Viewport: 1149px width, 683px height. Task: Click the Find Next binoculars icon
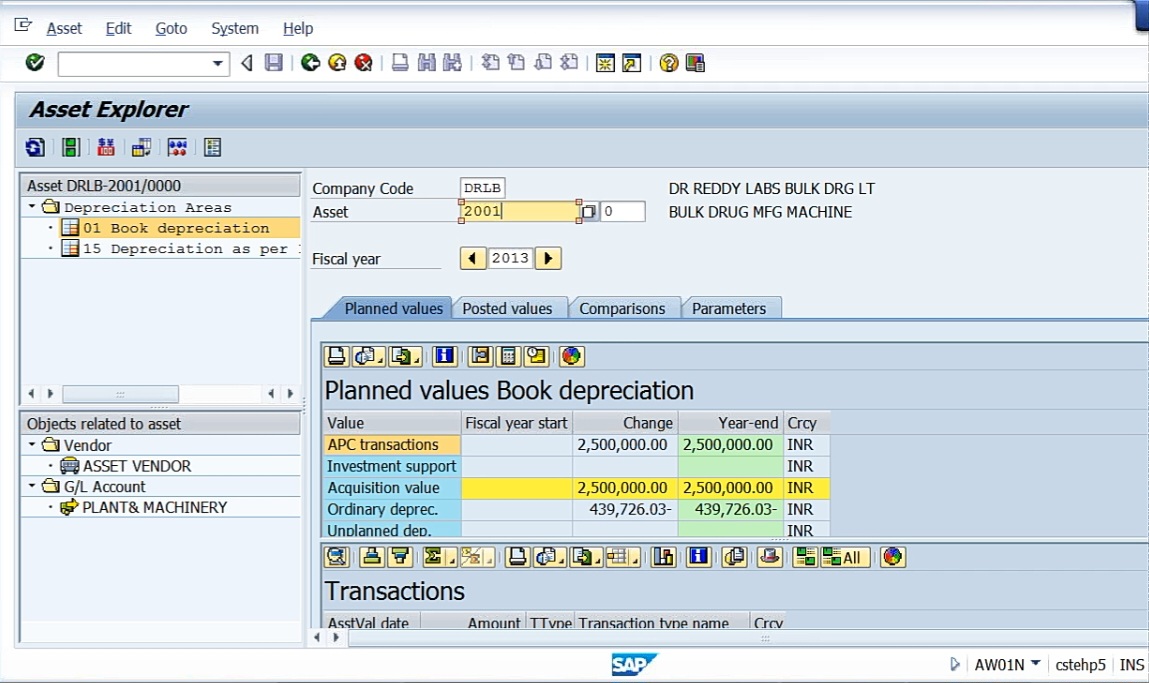[x=453, y=63]
